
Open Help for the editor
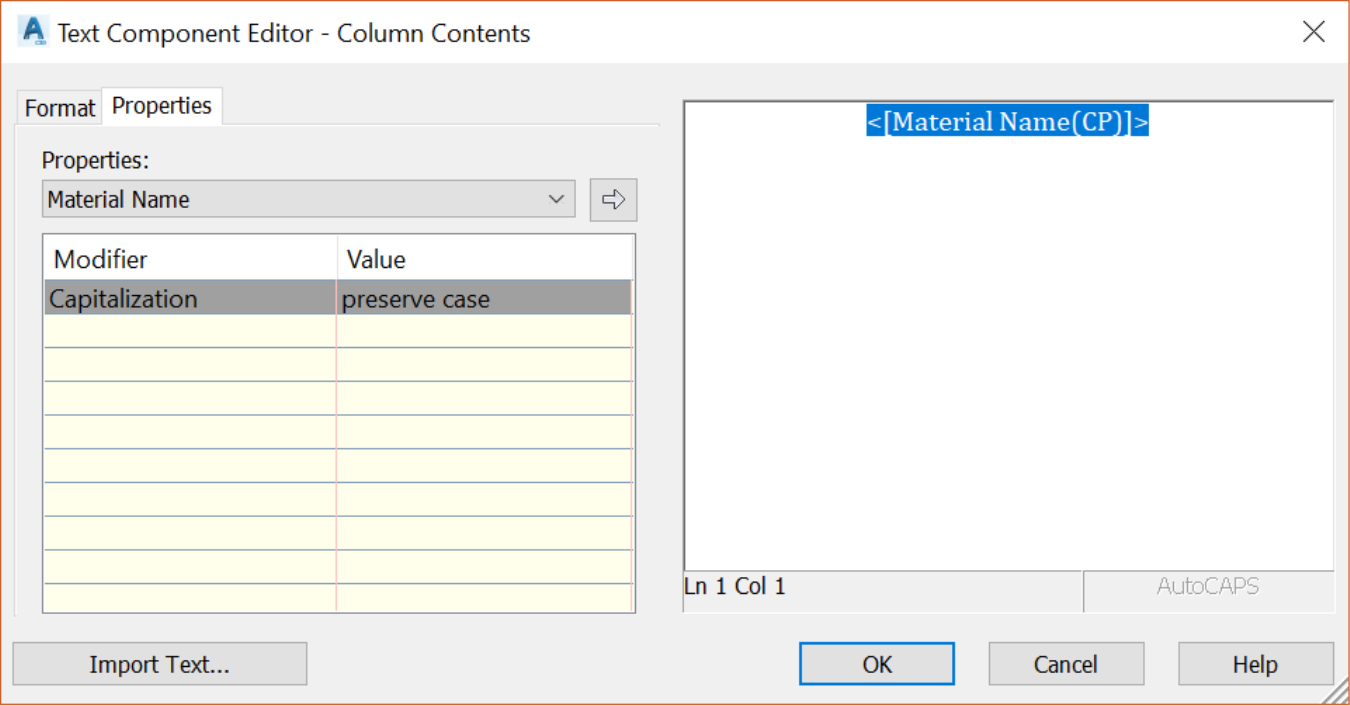coord(1256,664)
